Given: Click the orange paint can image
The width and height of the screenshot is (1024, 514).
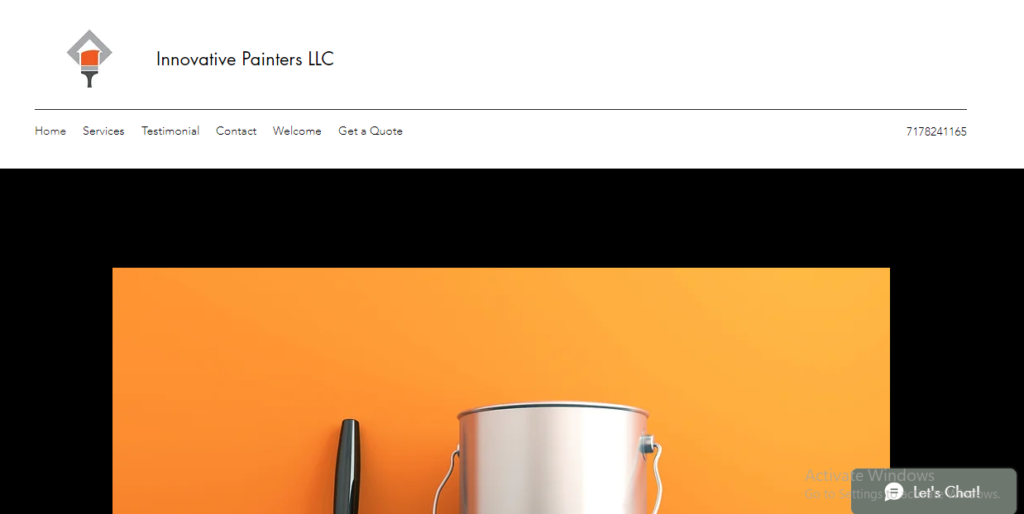Looking at the screenshot, I should pyautogui.click(x=501, y=391).
